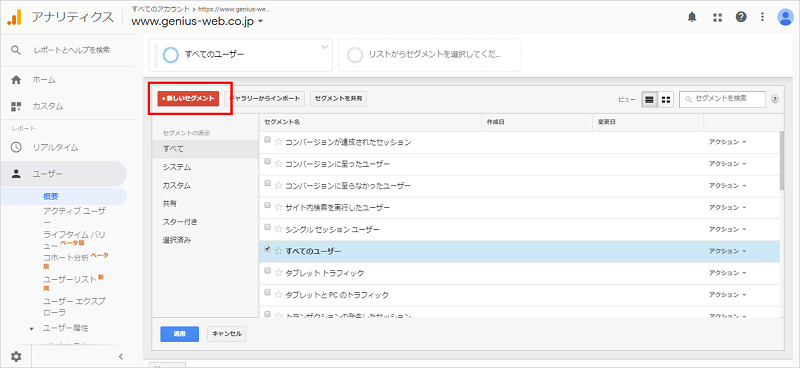This screenshot has width=800, height=368.
Task: Switch to list view icon
Action: pos(649,100)
